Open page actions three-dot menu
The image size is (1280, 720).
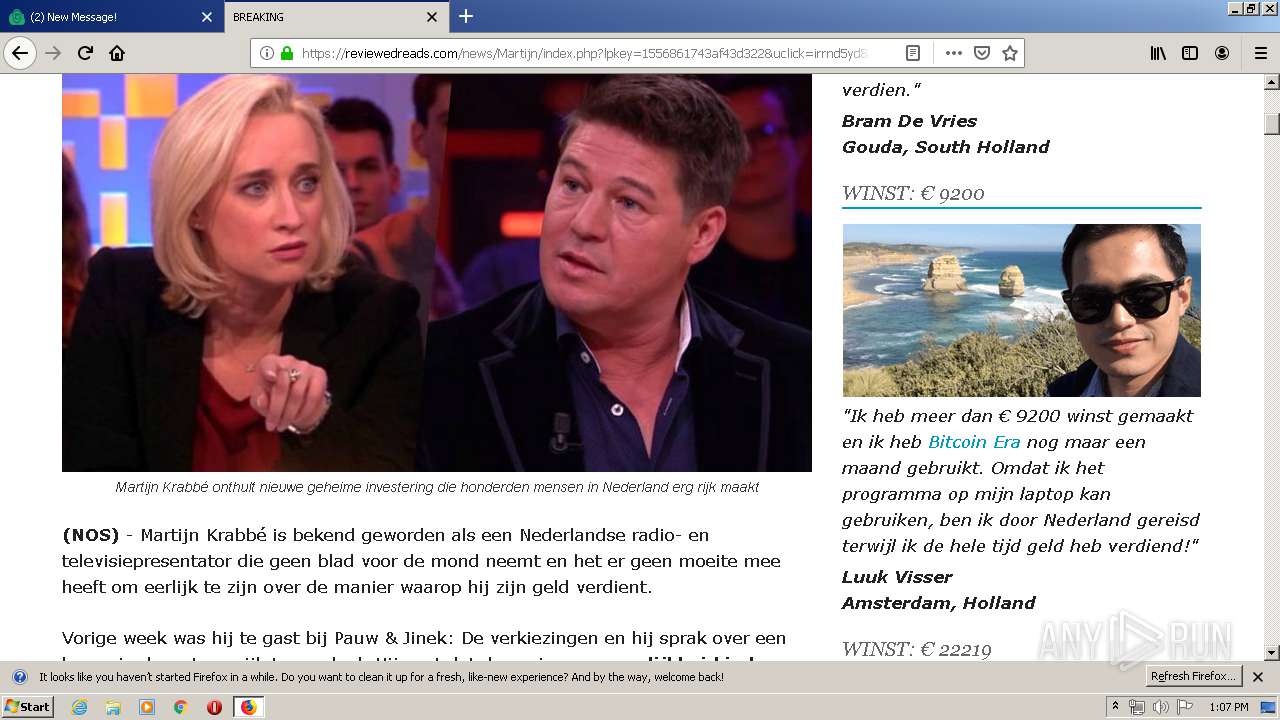pos(954,53)
